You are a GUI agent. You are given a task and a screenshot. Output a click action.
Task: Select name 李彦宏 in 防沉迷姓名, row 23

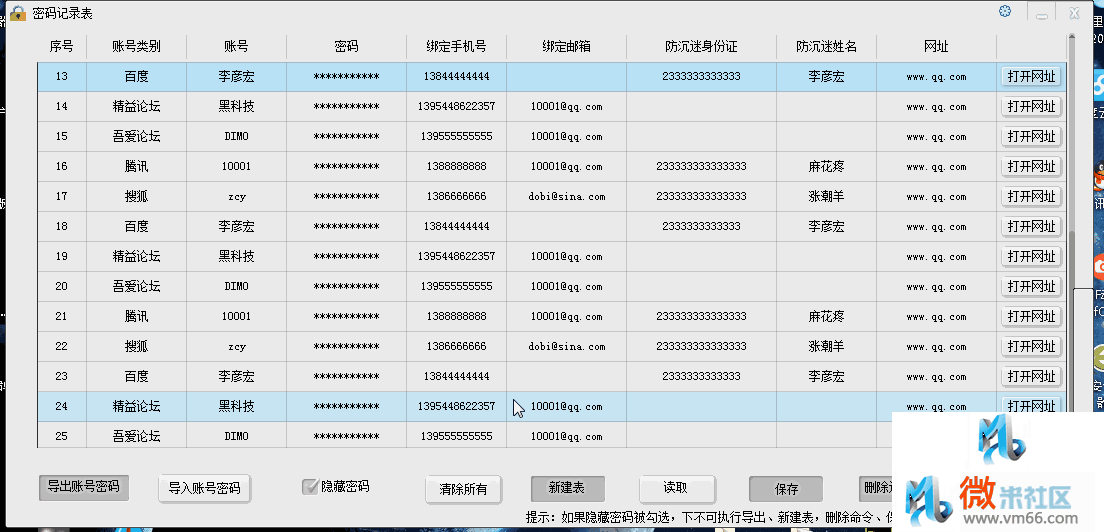point(827,376)
